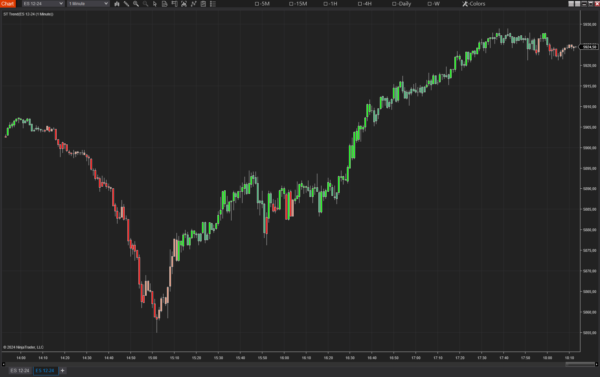Image resolution: width=600 pixels, height=377 pixels.
Task: Toggle the 15M timeframe checkbox
Action: [x=291, y=4]
